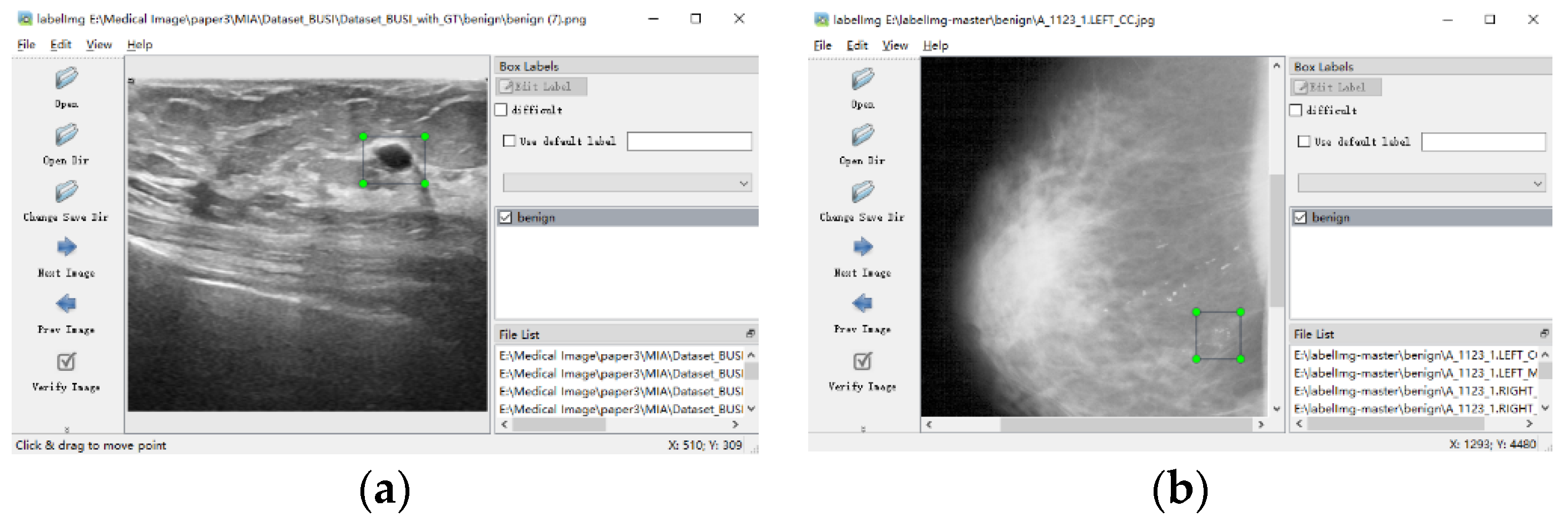
Task: Click default label text field in window (a)
Action: [690, 141]
